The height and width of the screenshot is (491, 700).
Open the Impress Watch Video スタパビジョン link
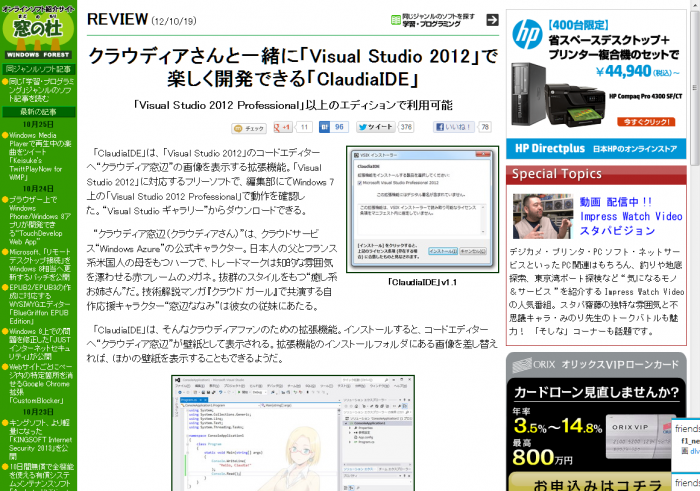[x=631, y=216]
